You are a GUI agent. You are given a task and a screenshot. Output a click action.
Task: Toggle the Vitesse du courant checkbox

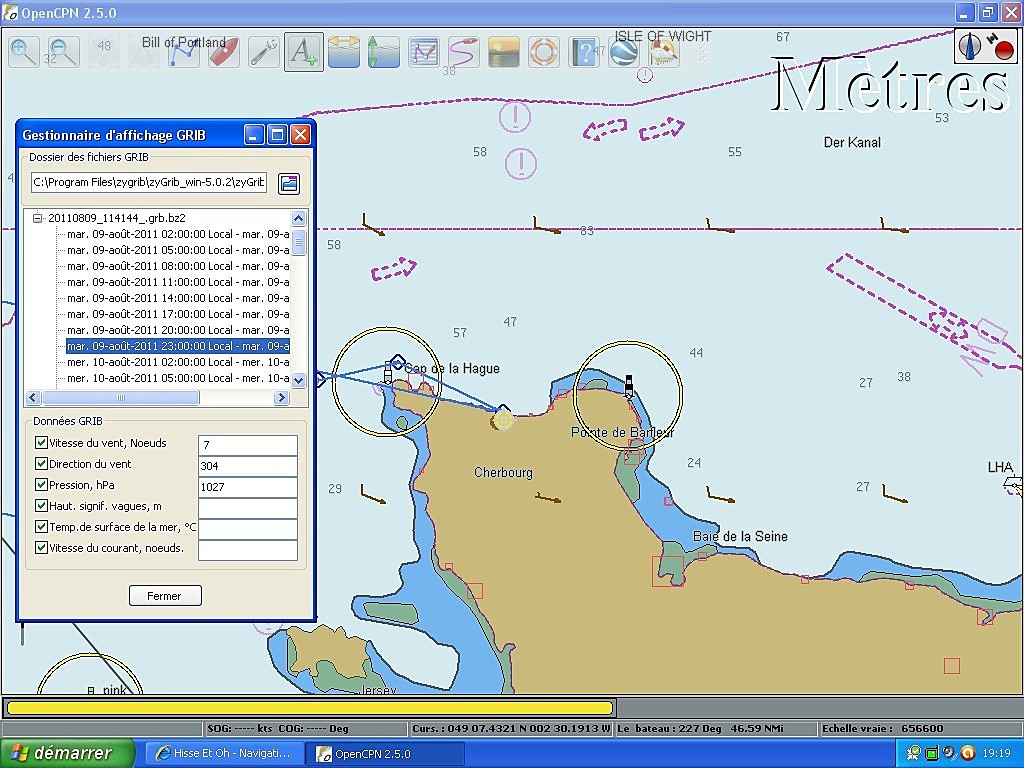coord(41,547)
